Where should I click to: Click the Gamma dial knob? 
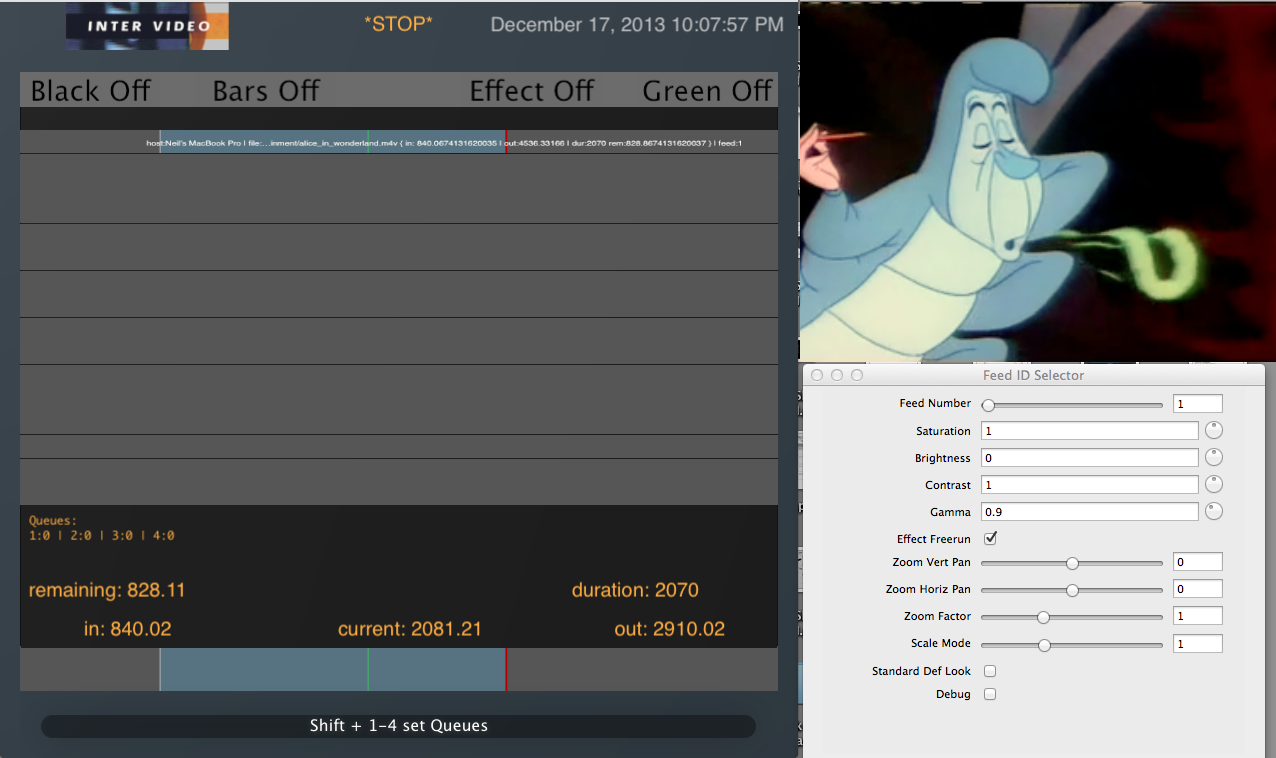coord(1214,512)
